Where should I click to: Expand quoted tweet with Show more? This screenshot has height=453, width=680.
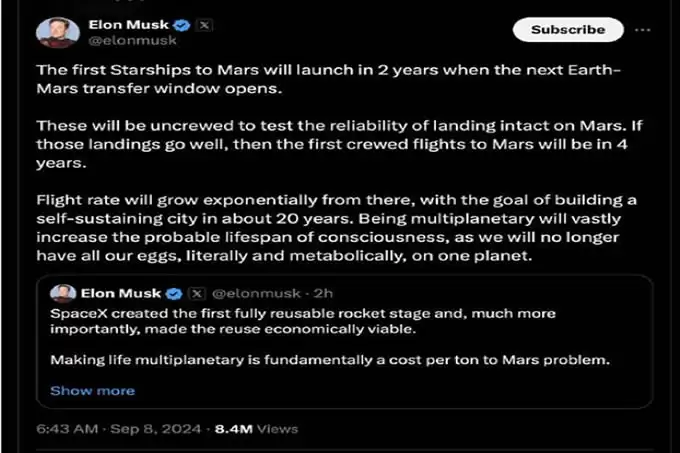(92, 391)
